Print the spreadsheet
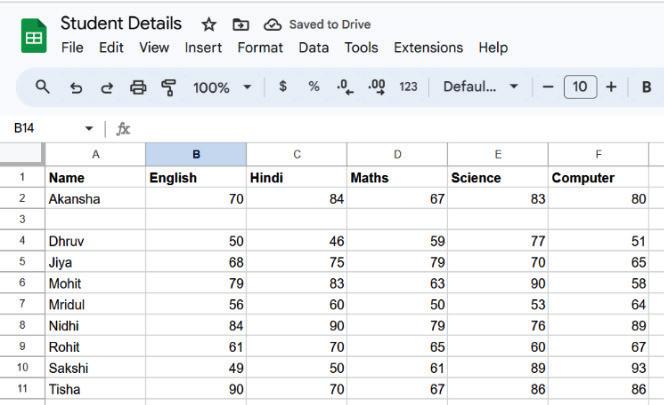 pos(138,87)
